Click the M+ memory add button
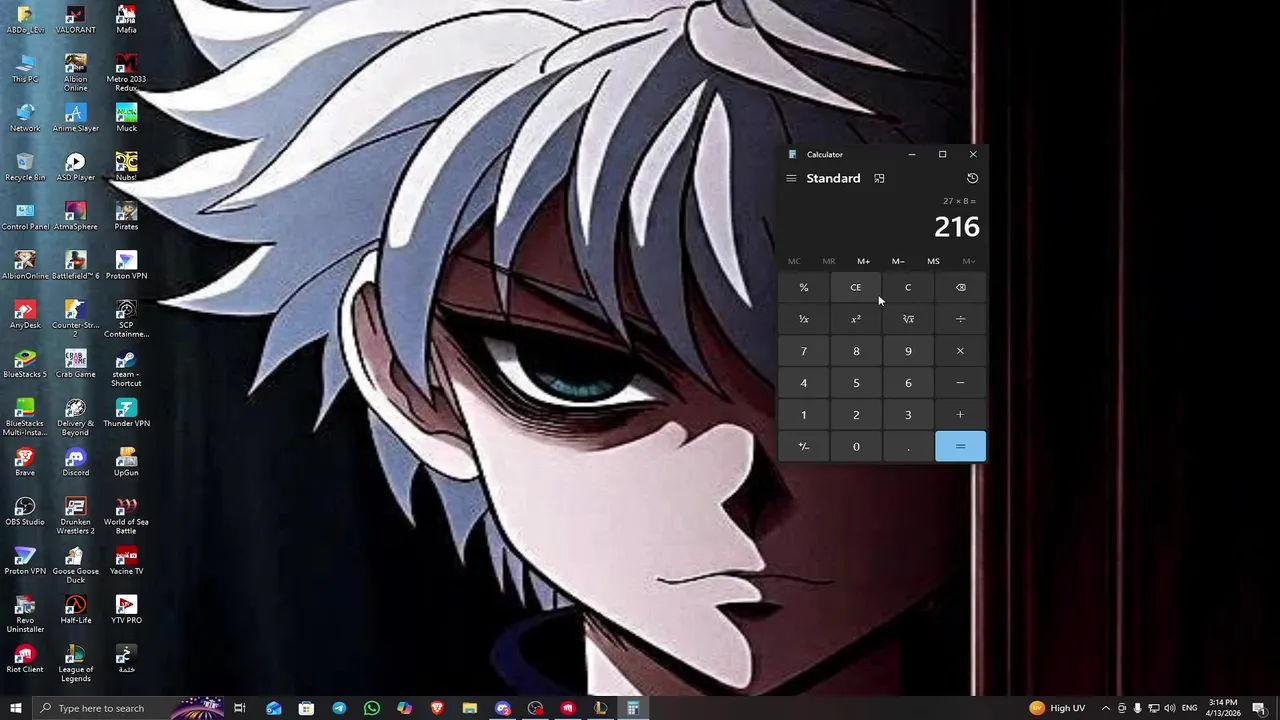The width and height of the screenshot is (1280, 720). (x=863, y=261)
